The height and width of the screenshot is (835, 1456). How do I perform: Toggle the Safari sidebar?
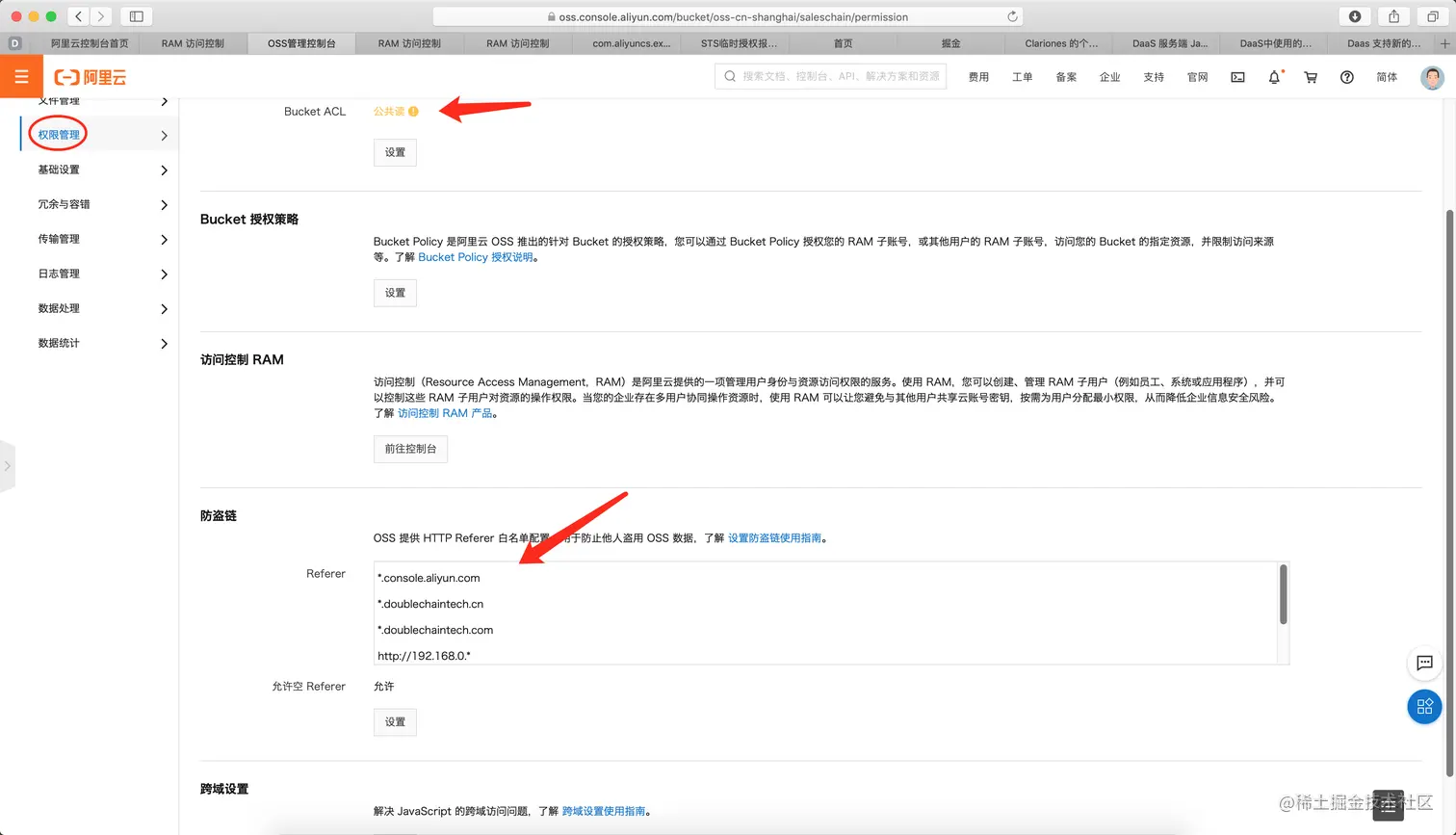137,16
